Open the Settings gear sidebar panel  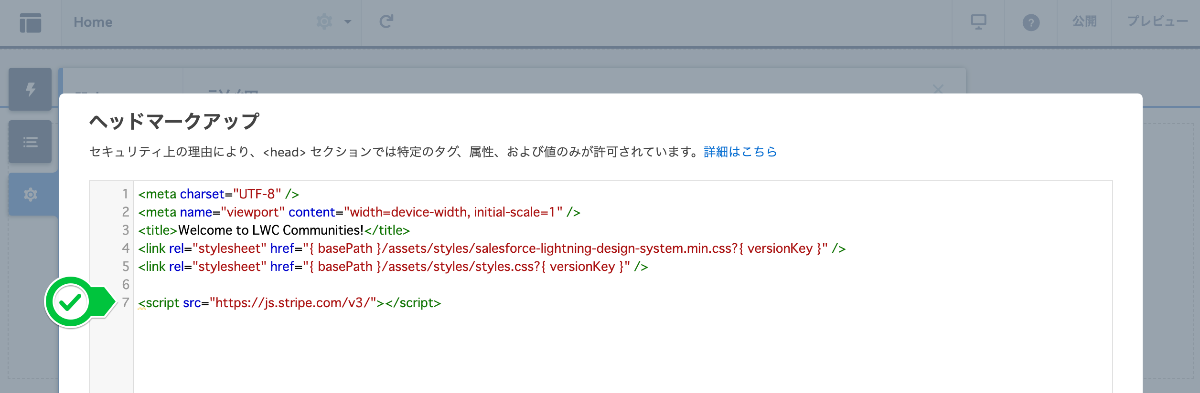tap(30, 194)
